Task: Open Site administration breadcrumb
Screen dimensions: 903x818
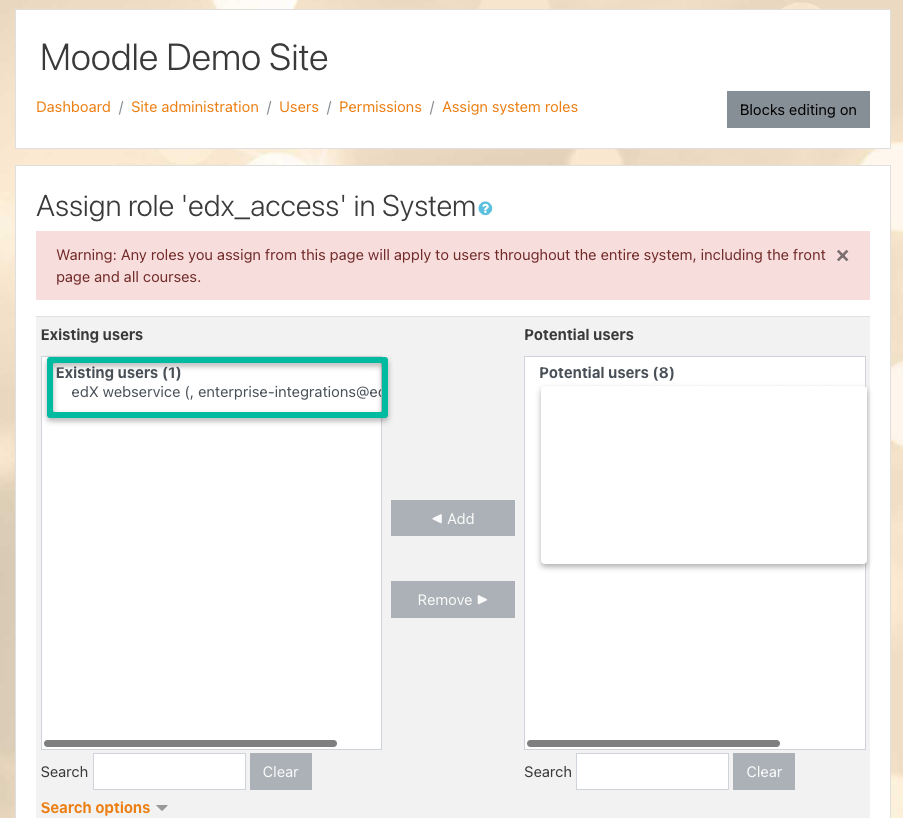Action: pyautogui.click(x=195, y=107)
